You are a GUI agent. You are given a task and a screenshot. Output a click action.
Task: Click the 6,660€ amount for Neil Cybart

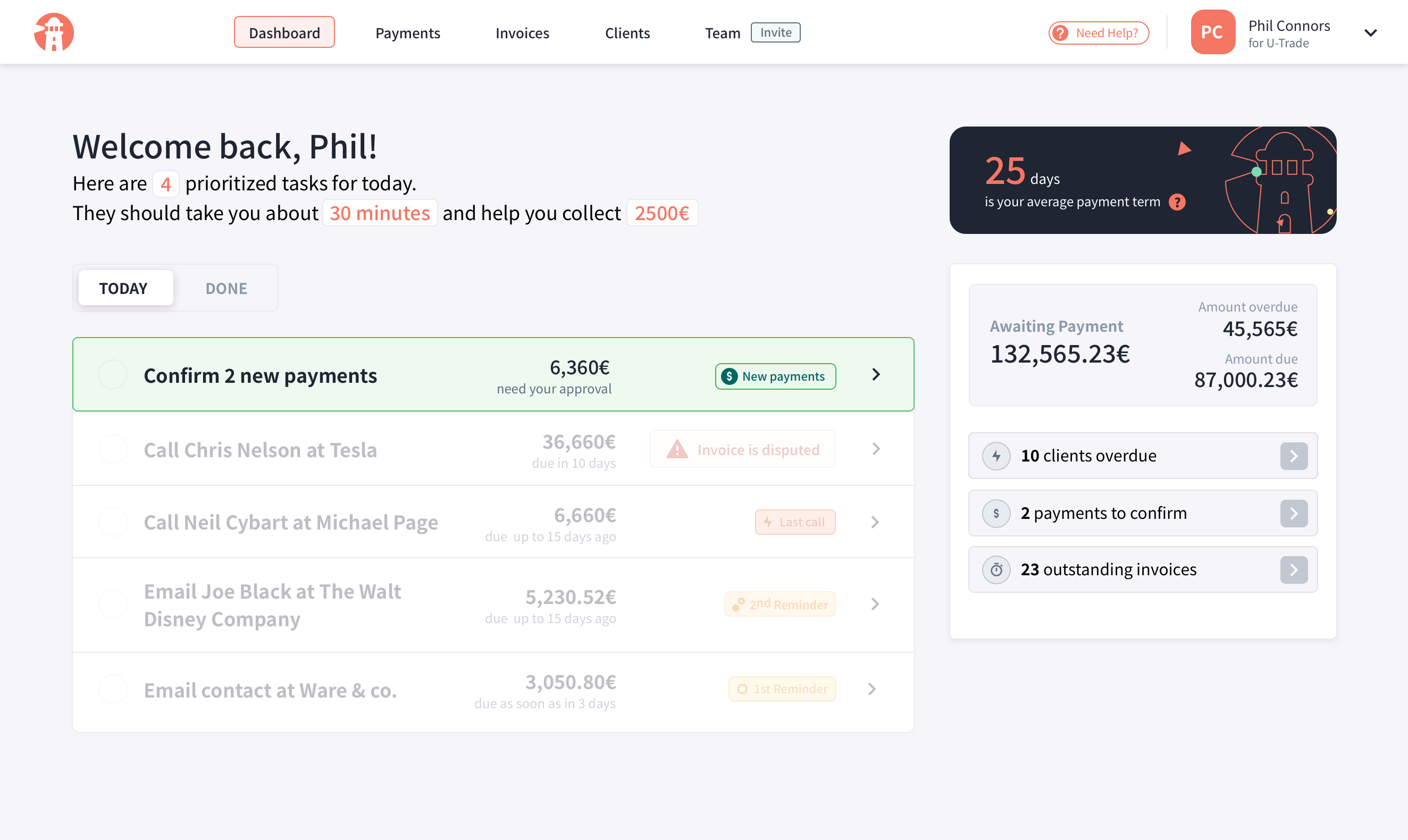[x=584, y=516]
